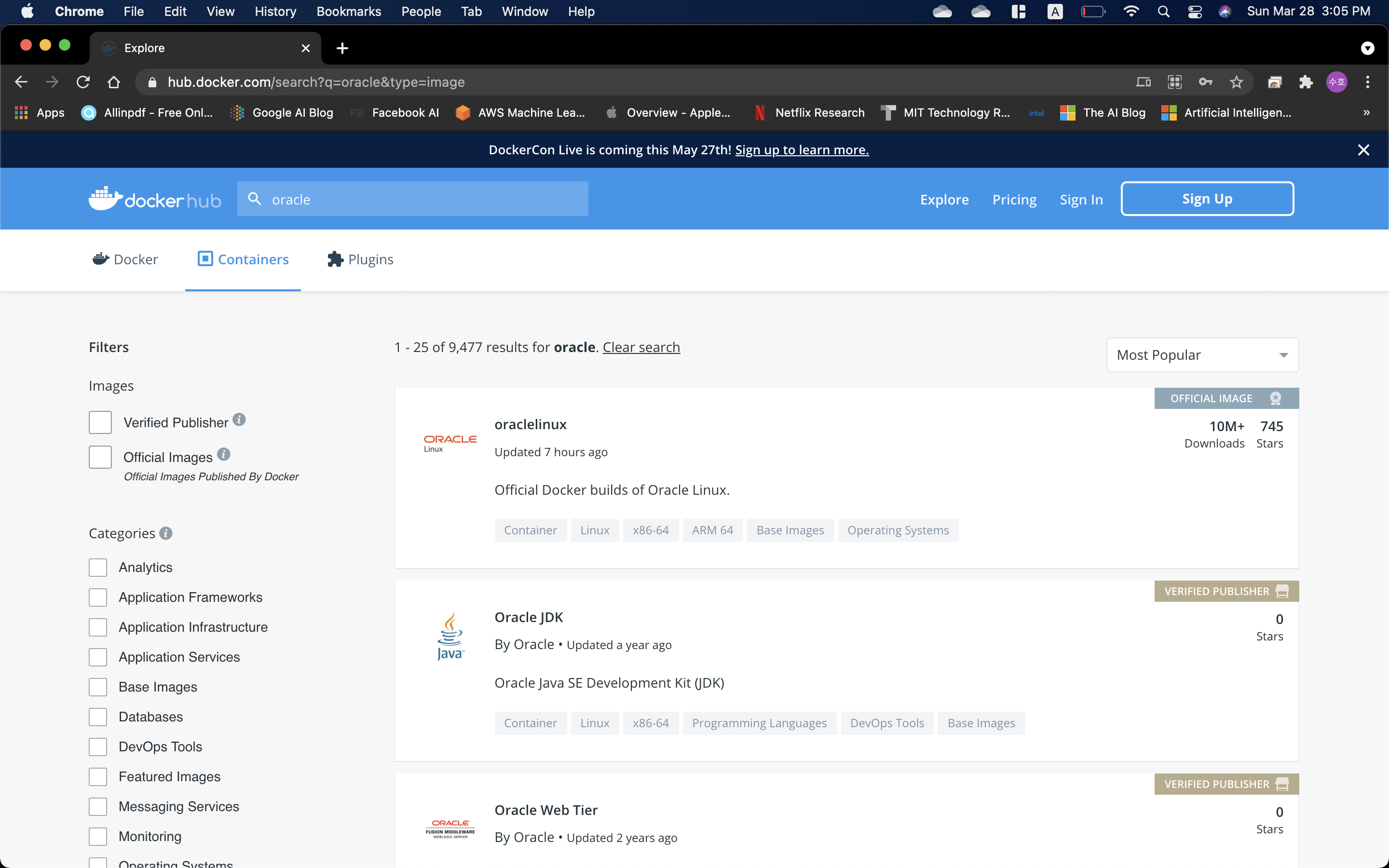Image resolution: width=1389 pixels, height=868 pixels.
Task: Open a new browser tab
Action: click(342, 48)
